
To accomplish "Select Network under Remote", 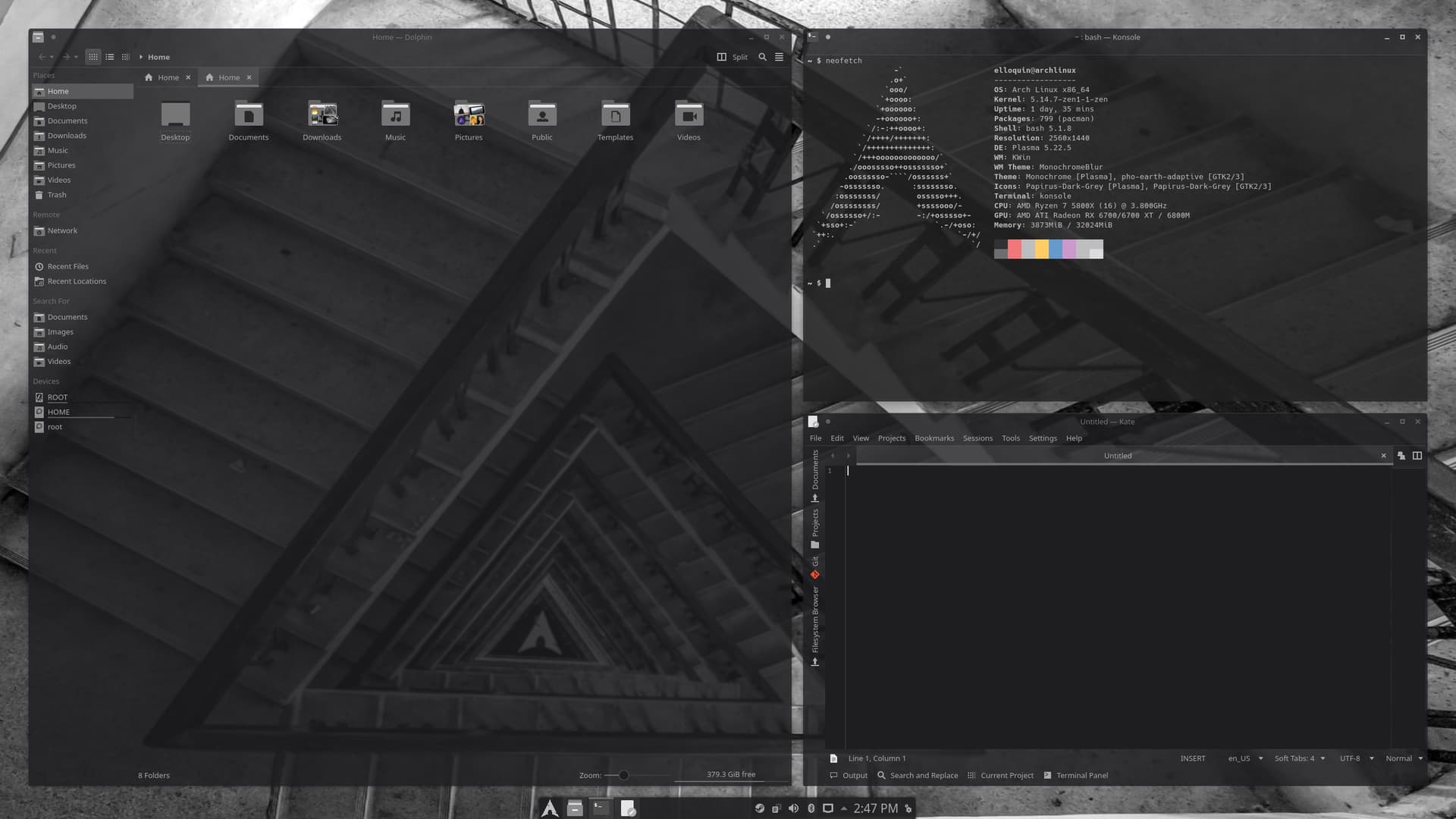I will 83,231.
